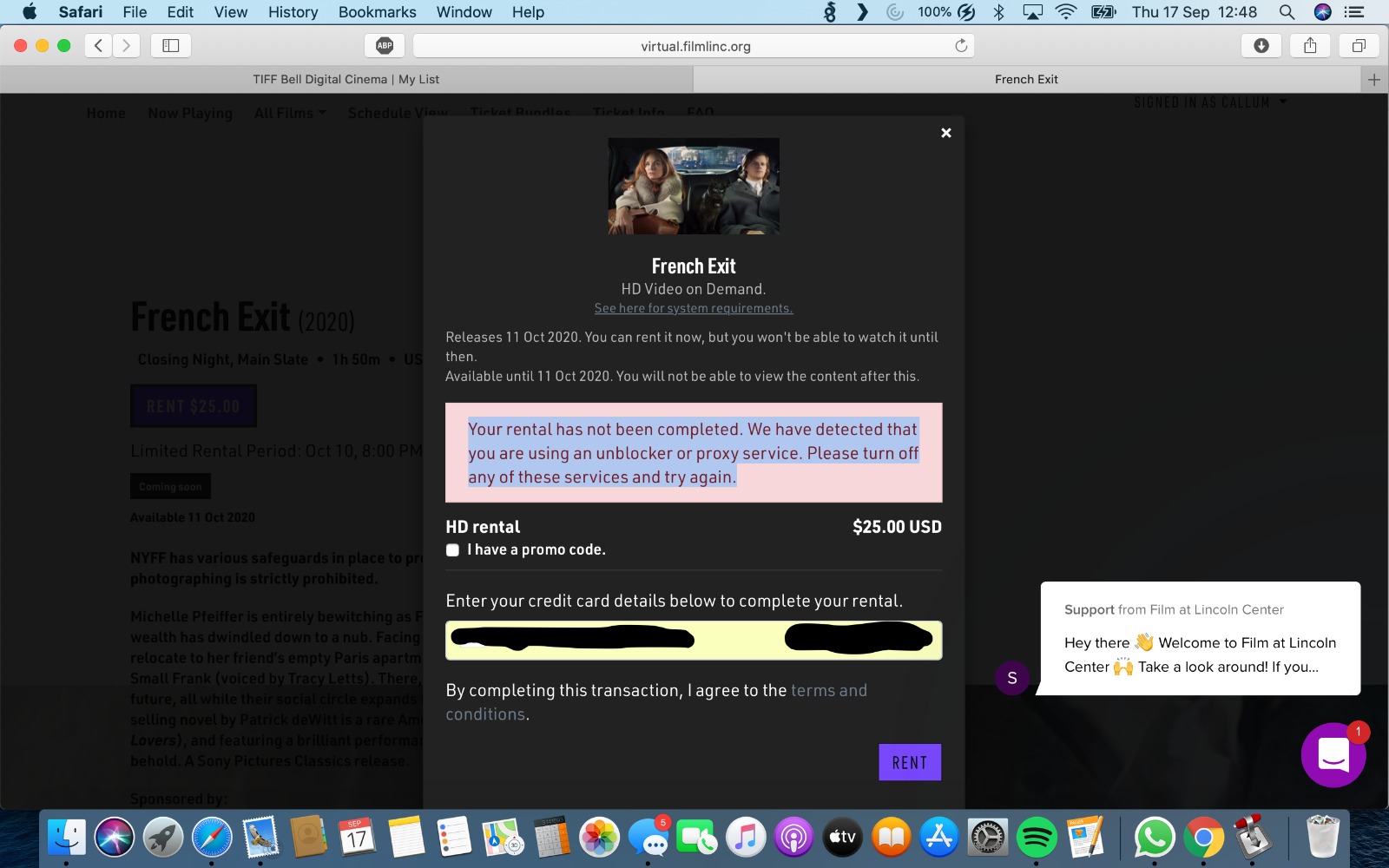
Task: Open the Share menu button
Action: 1310,46
